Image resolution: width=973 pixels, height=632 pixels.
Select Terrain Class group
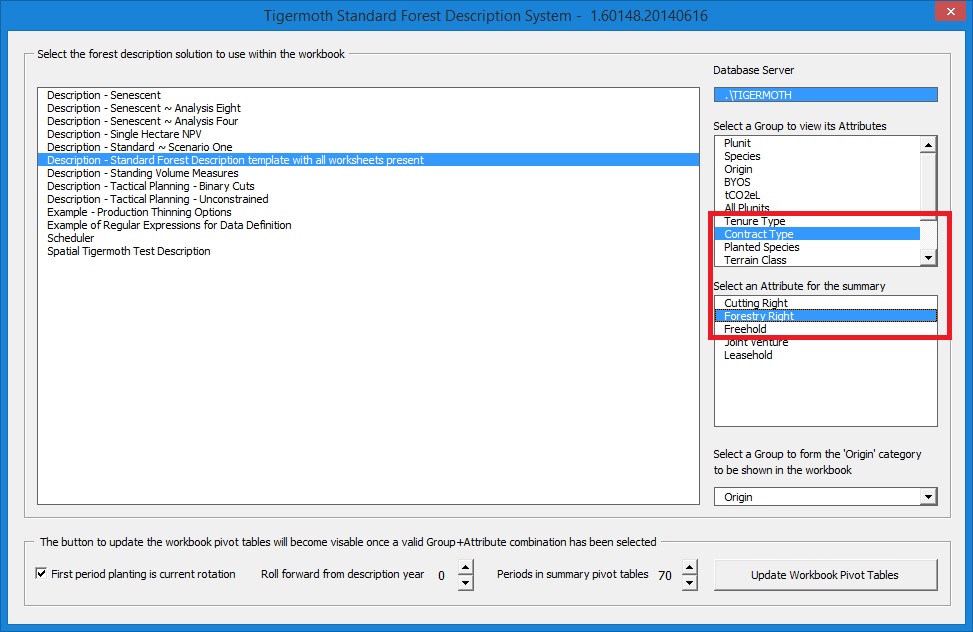pyautogui.click(x=817, y=261)
